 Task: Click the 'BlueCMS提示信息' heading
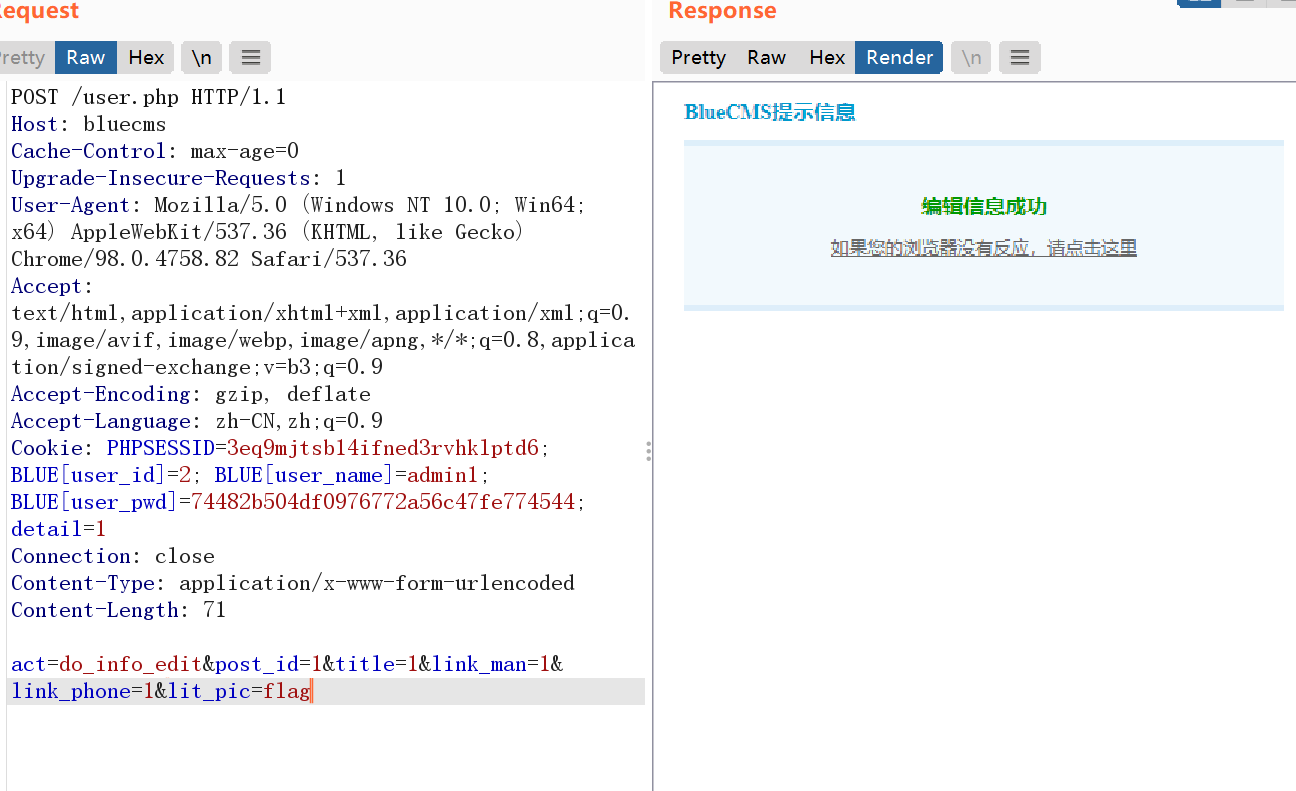(769, 112)
